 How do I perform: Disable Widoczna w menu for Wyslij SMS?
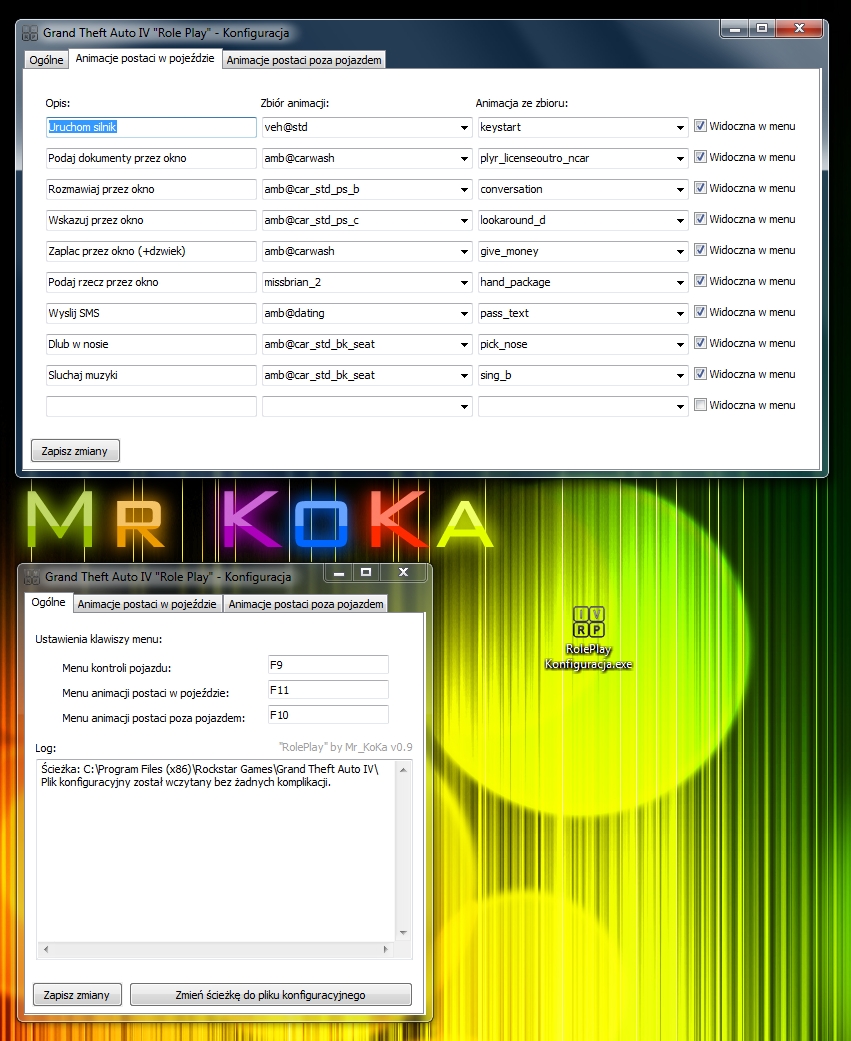click(700, 311)
